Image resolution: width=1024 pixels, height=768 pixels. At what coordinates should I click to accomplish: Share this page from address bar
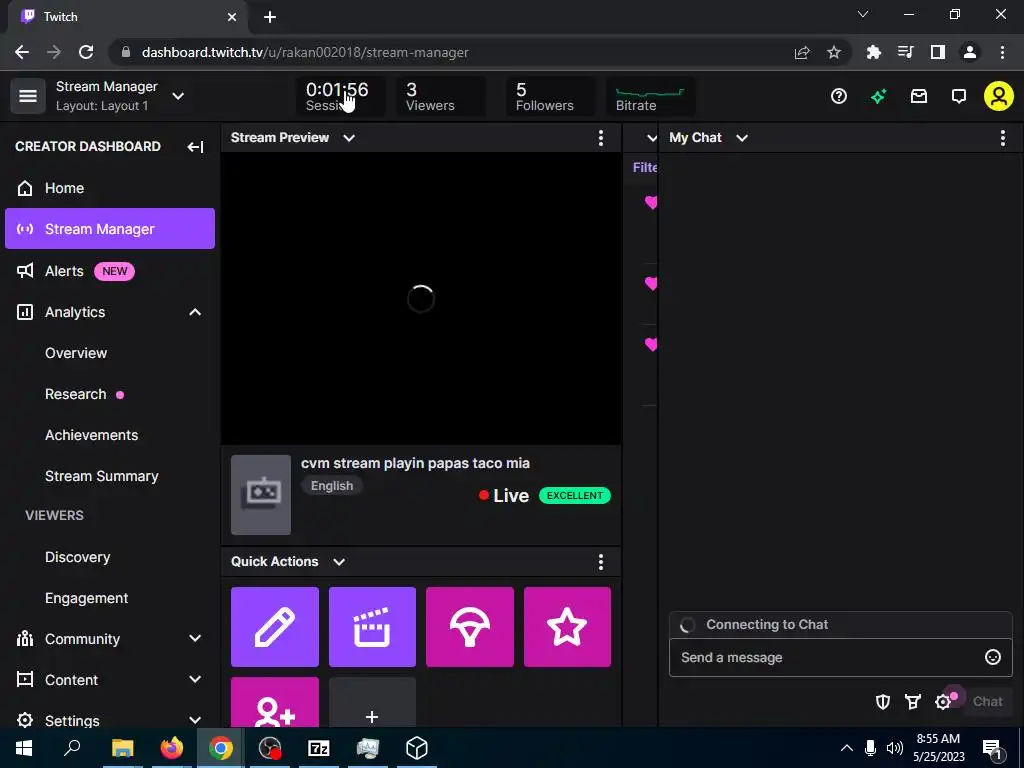[802, 52]
